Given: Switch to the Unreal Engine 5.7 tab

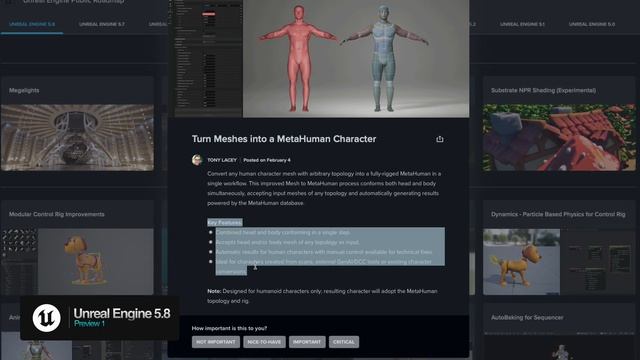Looking at the screenshot, I should (x=102, y=24).
